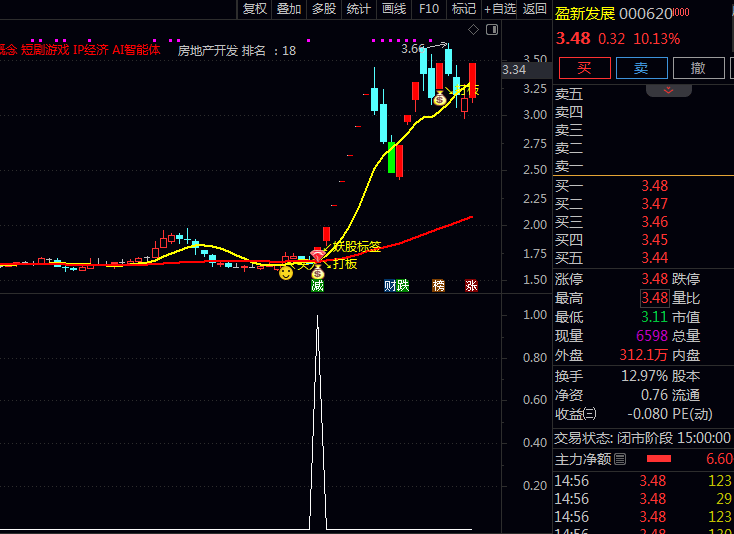Click the blue 卖 sell button

(x=641, y=68)
